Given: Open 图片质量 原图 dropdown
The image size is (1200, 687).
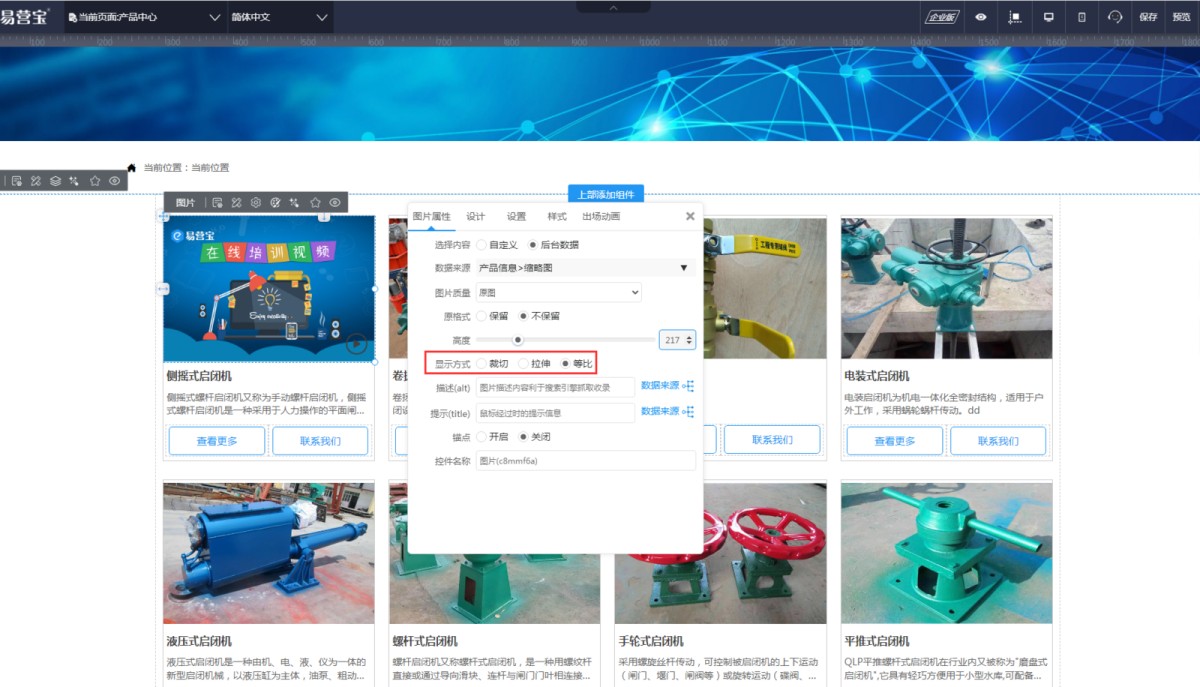Looking at the screenshot, I should 559,292.
